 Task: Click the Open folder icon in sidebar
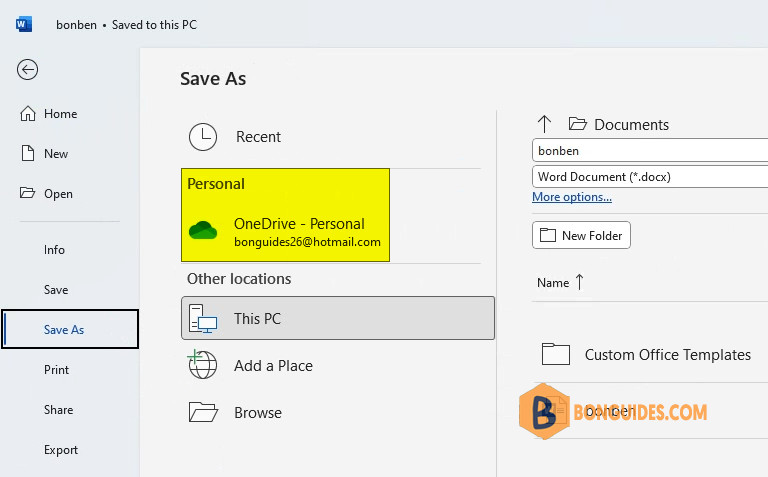(x=27, y=192)
